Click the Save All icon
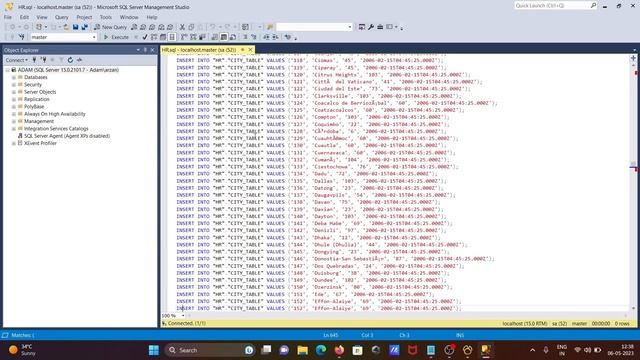 84,27
